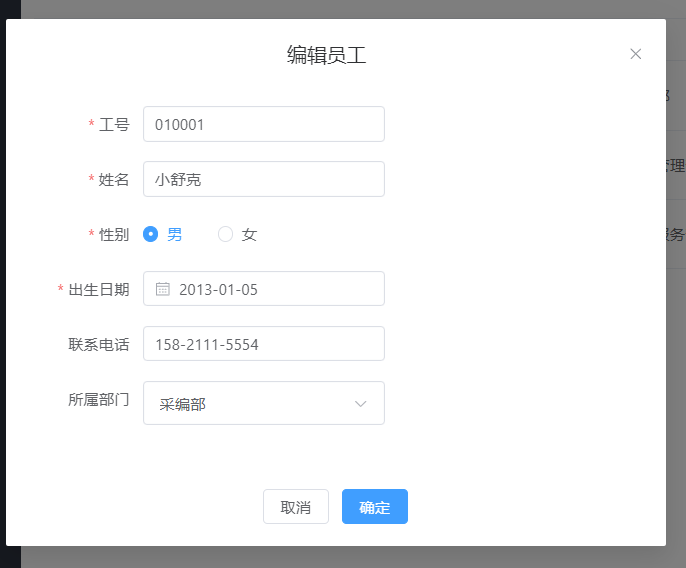Click the 联系电话 field with 158-2111-5554

pyautogui.click(x=264, y=344)
